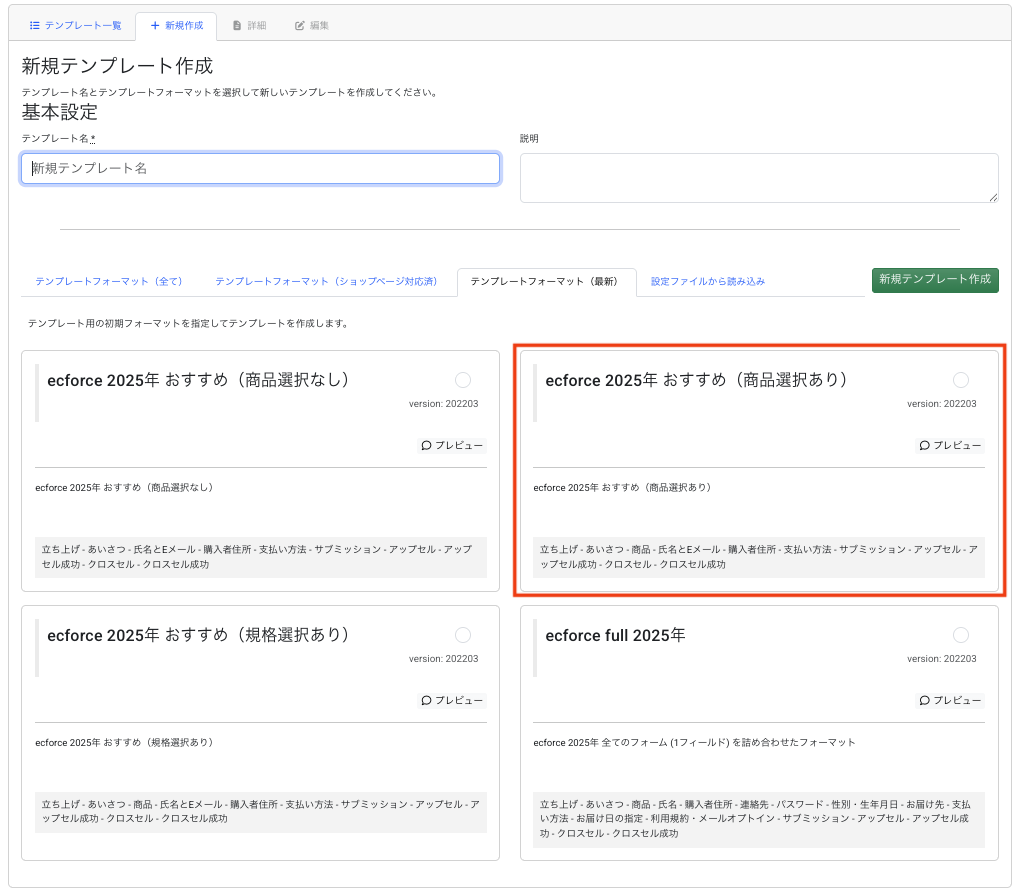The image size is (1017, 894).
Task: Click the title ecforce 2025年 おすすめ（商品選択なし）
Action: point(198,380)
